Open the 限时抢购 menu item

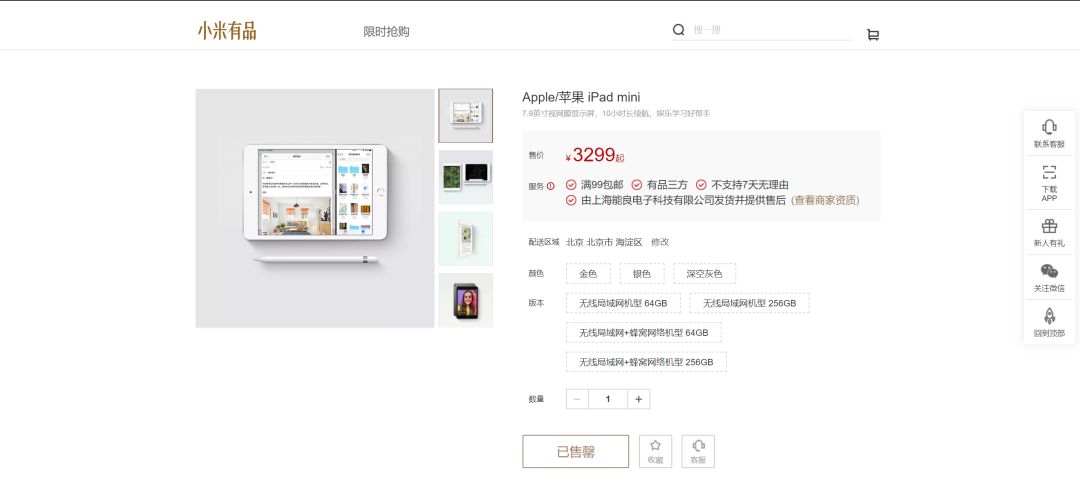click(386, 32)
